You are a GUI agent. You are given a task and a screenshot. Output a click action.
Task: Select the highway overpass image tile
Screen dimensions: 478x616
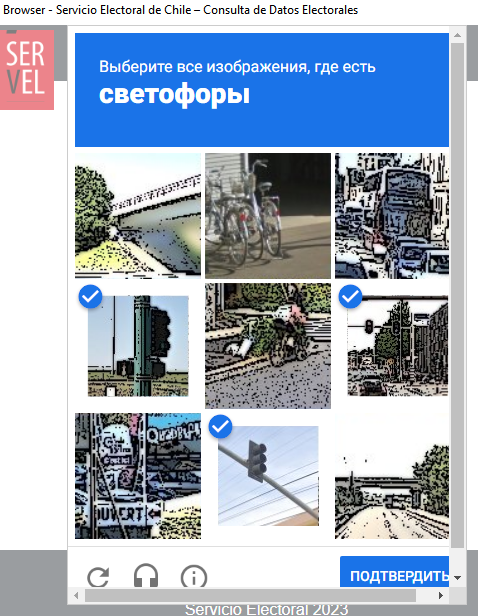tap(392, 476)
